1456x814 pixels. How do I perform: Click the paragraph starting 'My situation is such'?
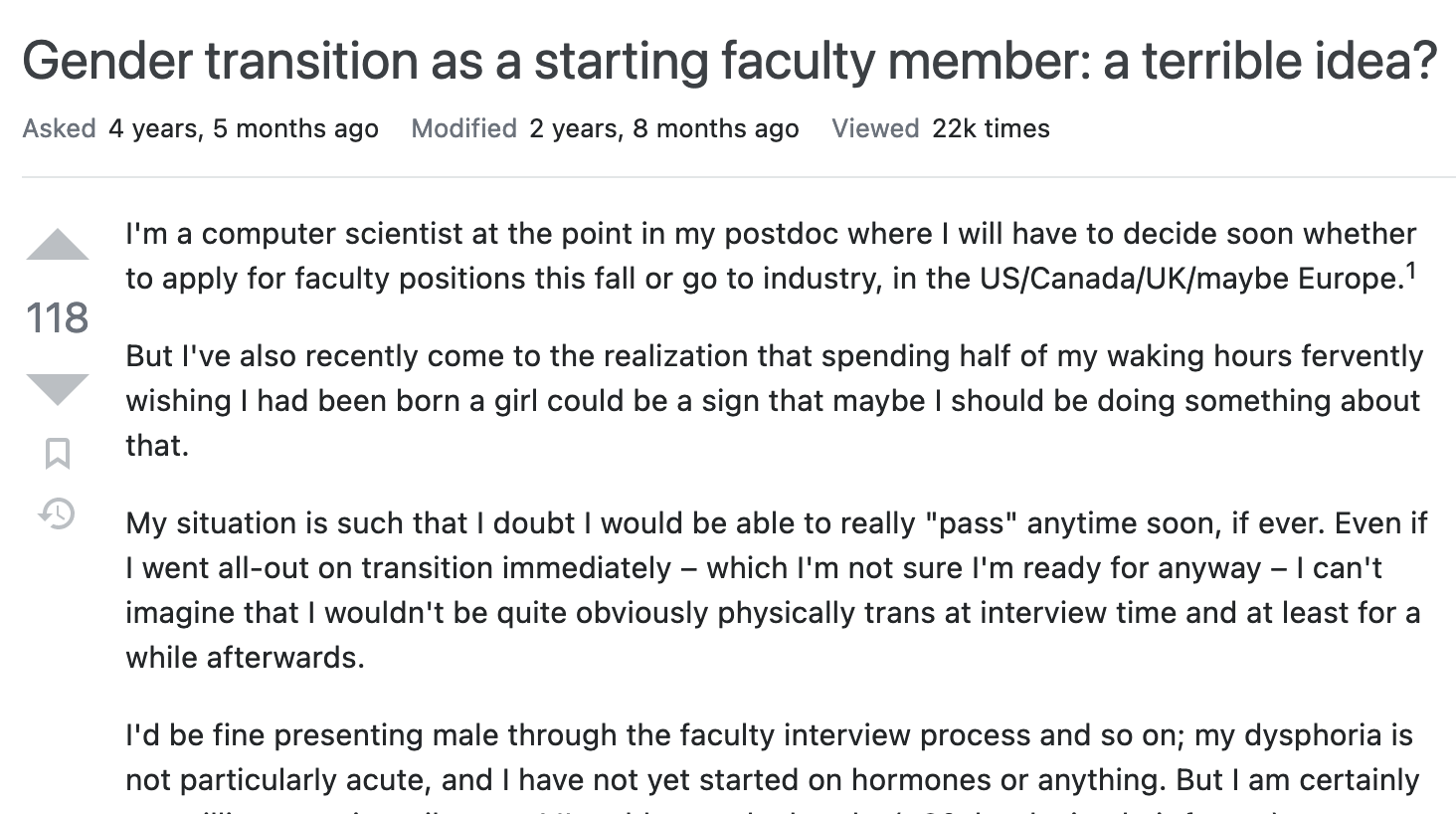(777, 590)
